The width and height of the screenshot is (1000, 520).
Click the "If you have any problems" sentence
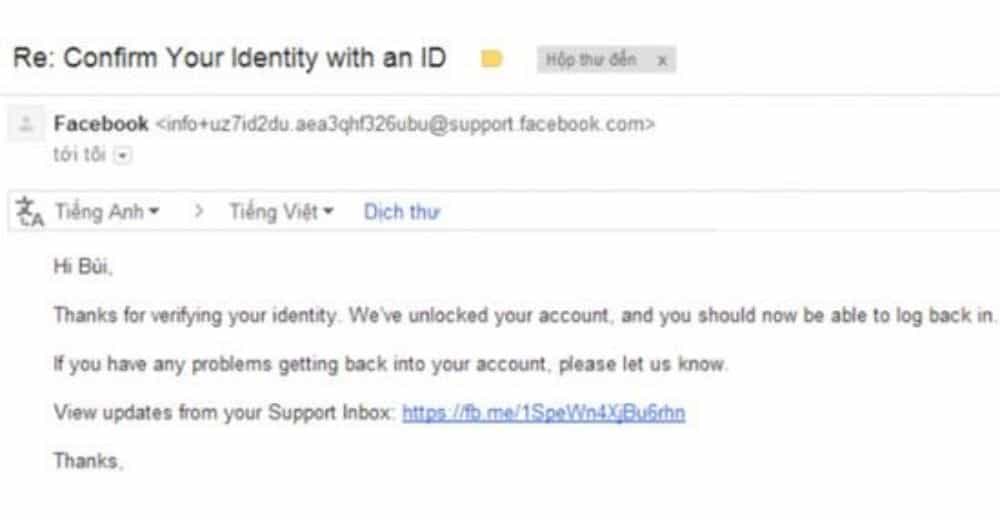pos(390,364)
